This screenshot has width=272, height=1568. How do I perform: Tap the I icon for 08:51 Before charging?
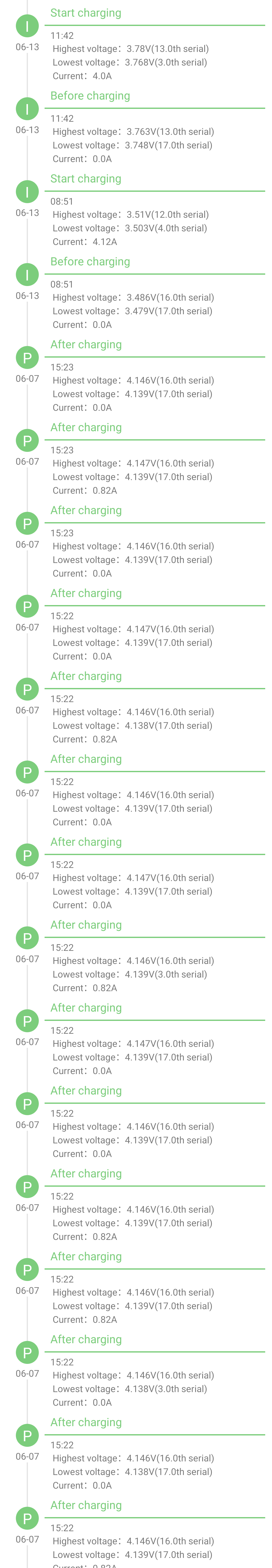[x=27, y=274]
